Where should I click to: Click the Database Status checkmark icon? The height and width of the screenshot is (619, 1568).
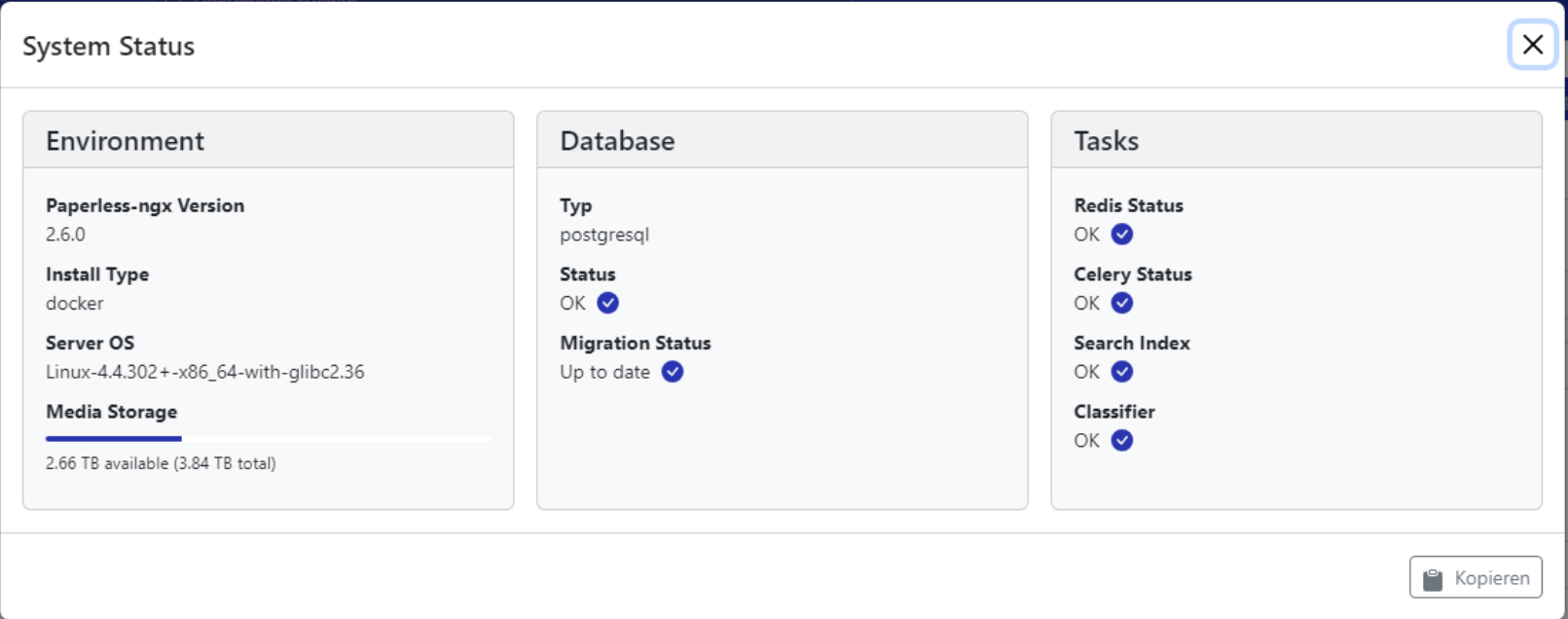coord(608,303)
